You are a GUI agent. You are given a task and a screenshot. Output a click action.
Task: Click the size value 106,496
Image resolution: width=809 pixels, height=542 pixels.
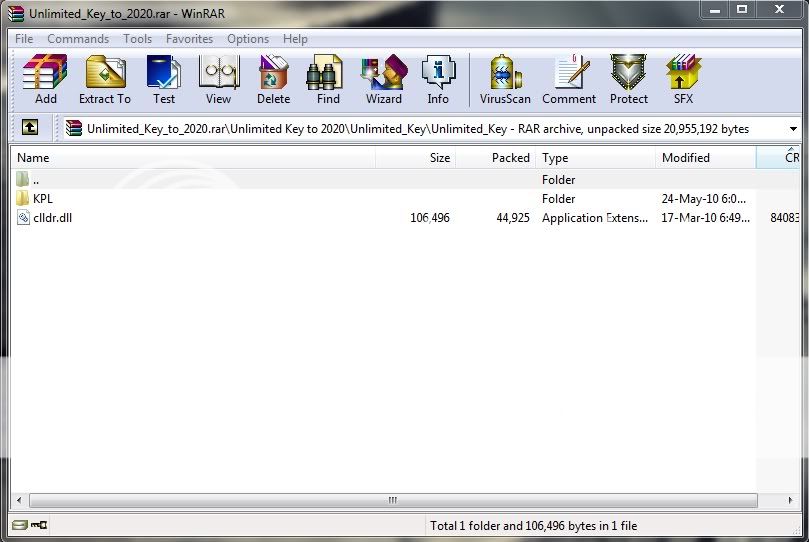(x=430, y=218)
